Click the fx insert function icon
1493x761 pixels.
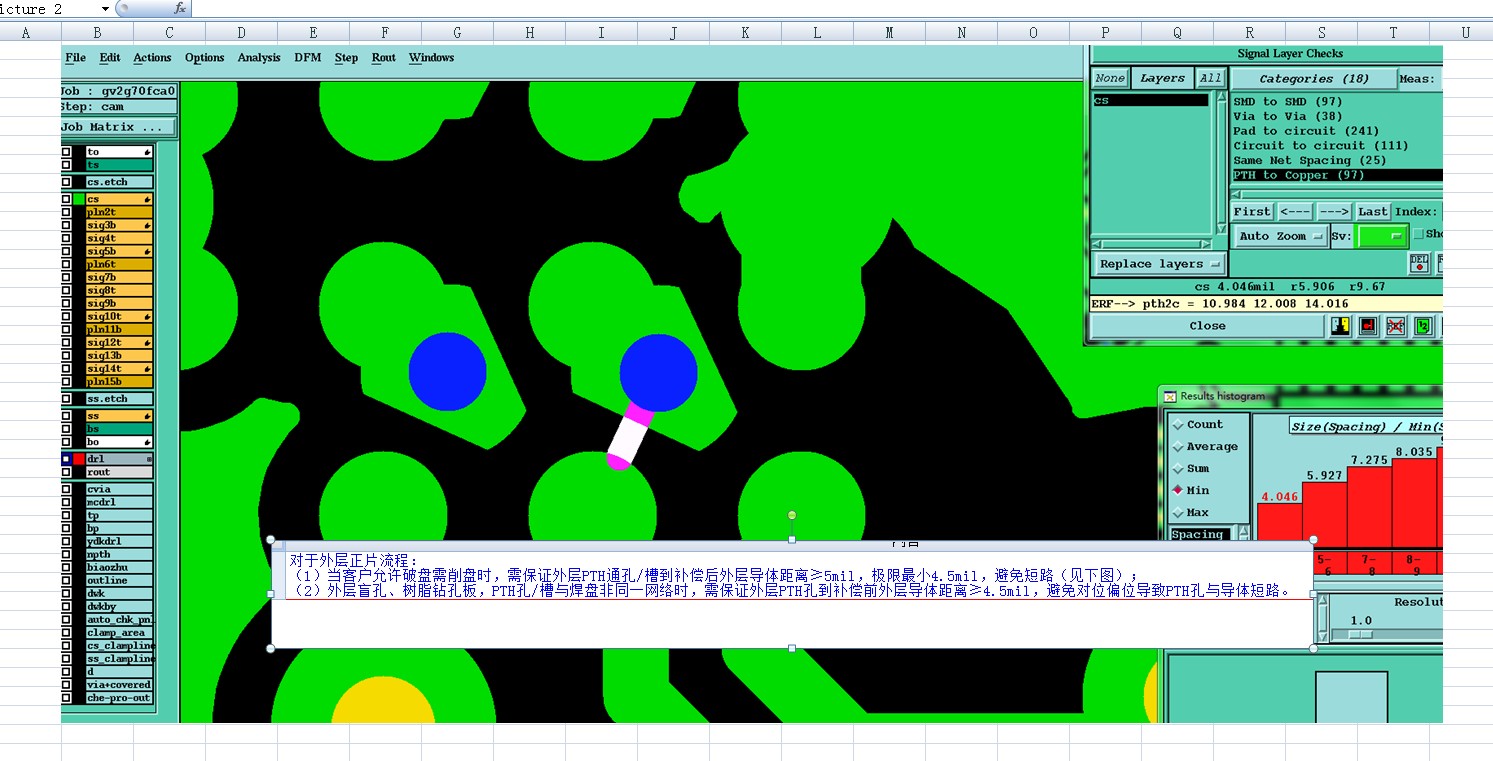179,8
